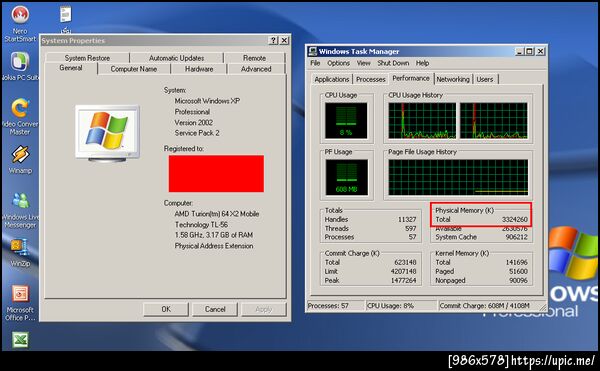Screen dimensions: 600x371
Task: Launch Windows Live Messenger desktop icon
Action: [x=20, y=210]
